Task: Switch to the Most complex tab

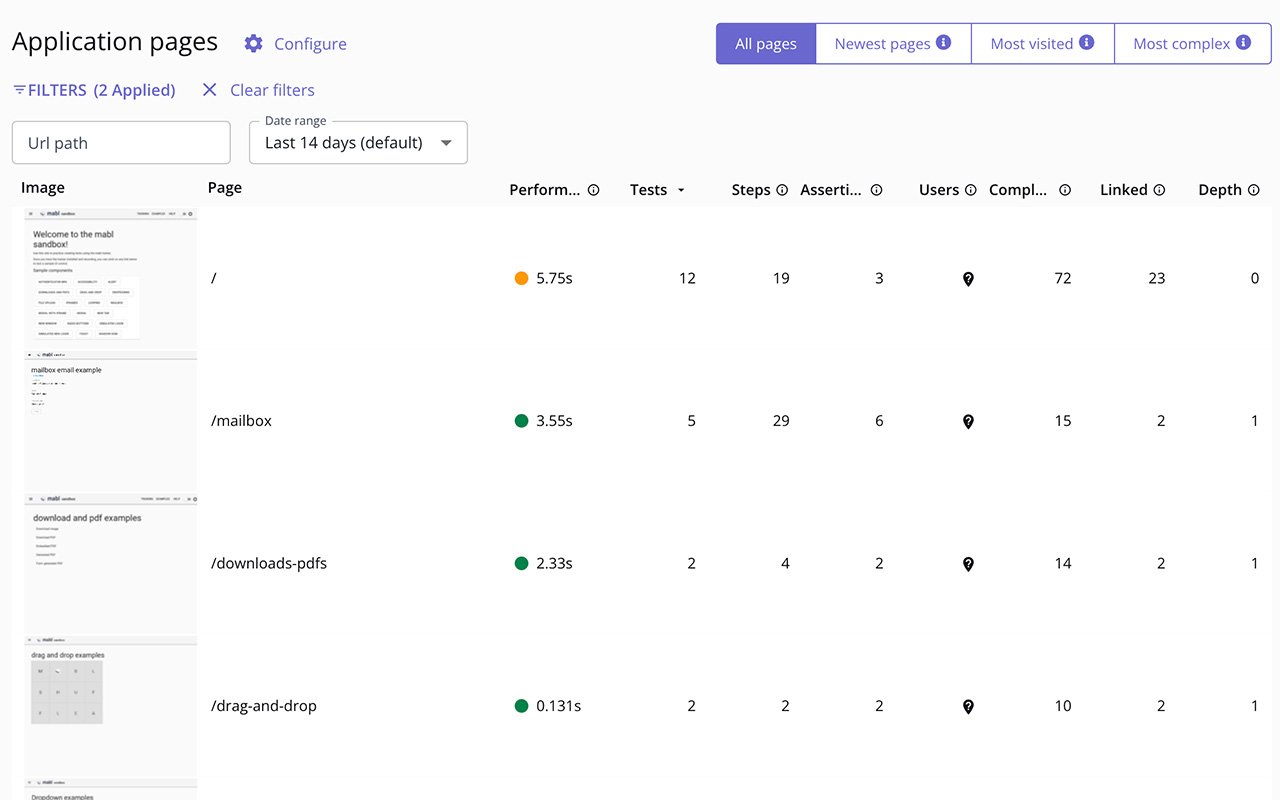Action: (1191, 44)
